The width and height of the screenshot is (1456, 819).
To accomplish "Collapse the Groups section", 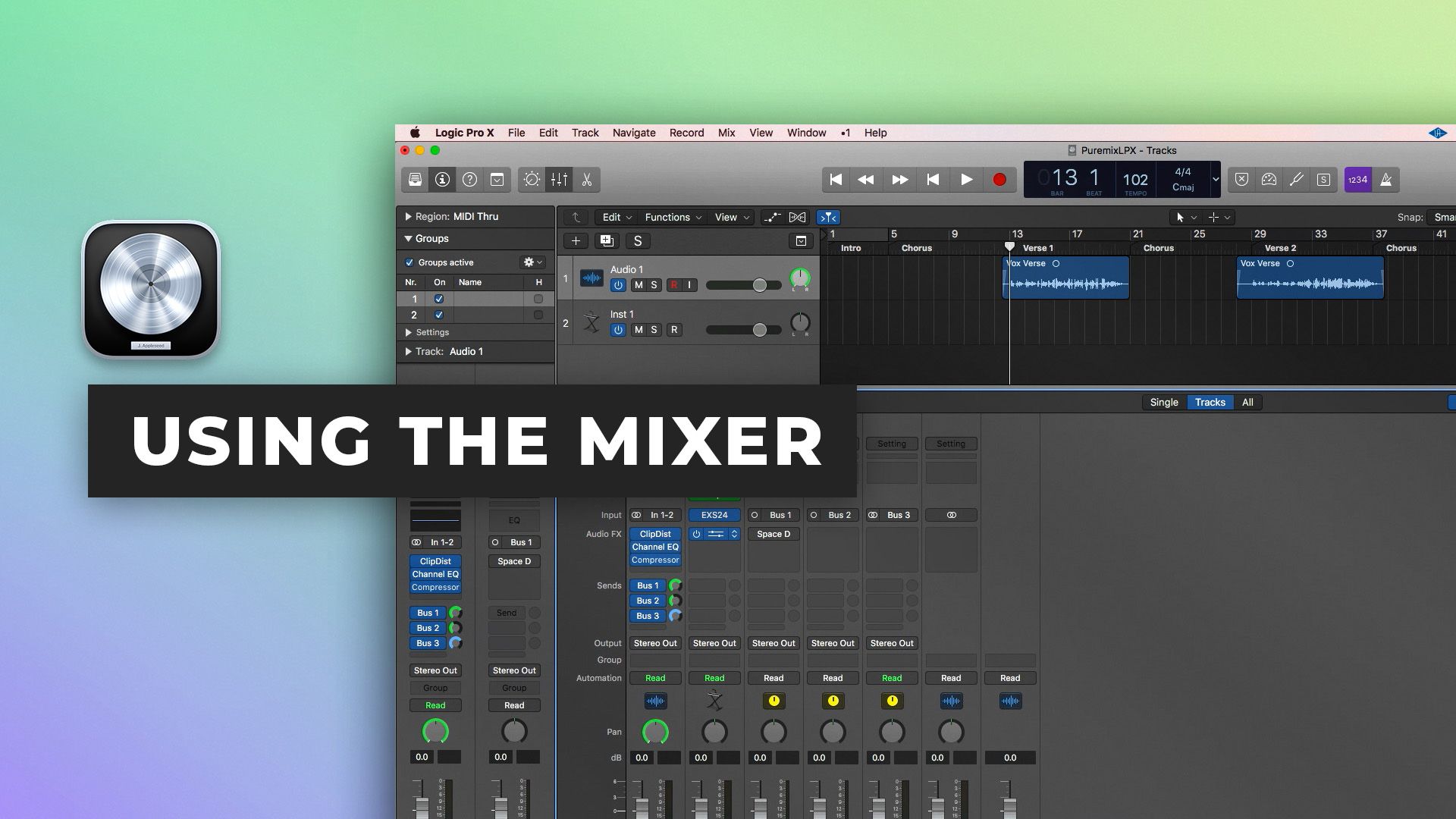I will (408, 239).
